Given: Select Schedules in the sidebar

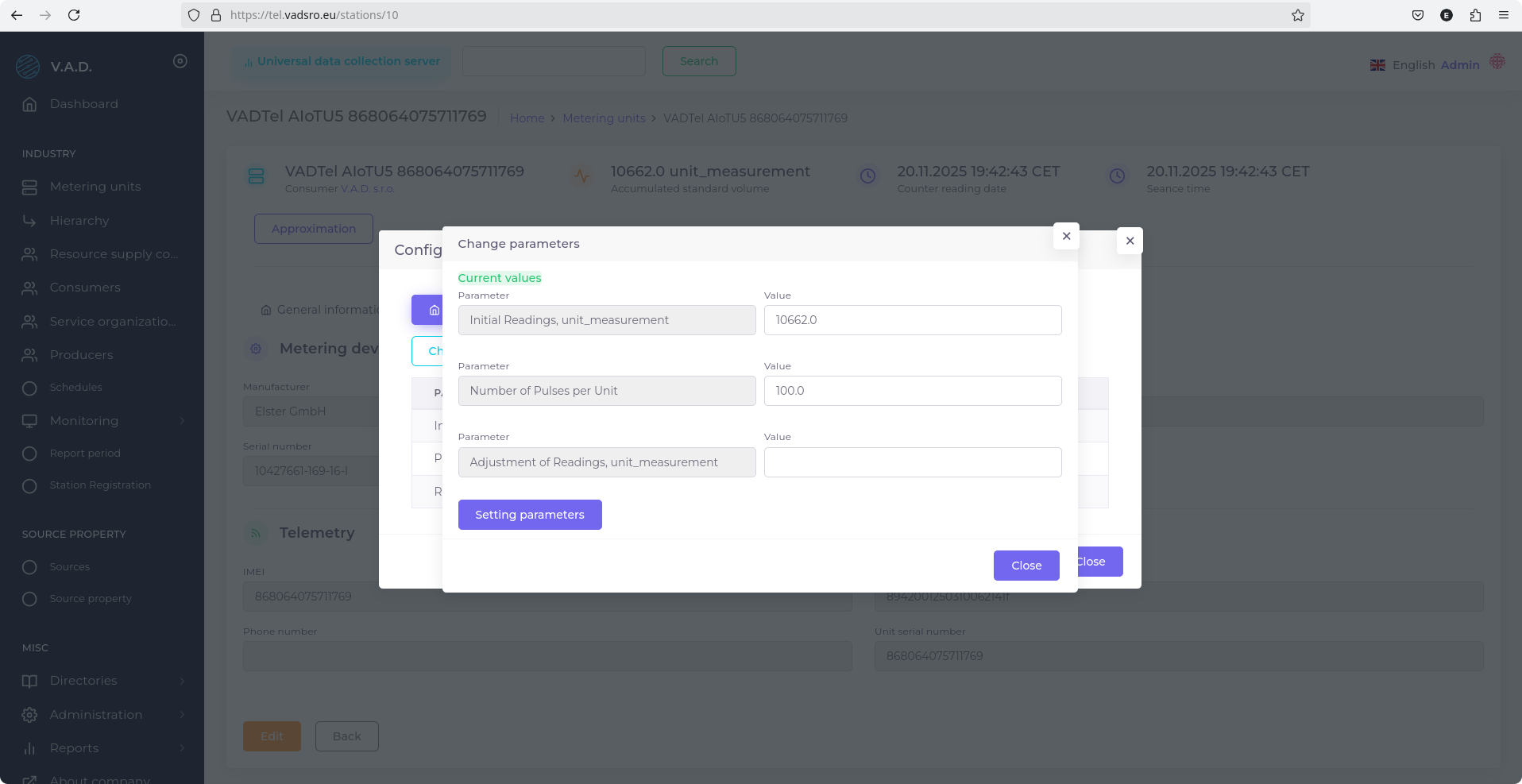Looking at the screenshot, I should click(75, 388).
